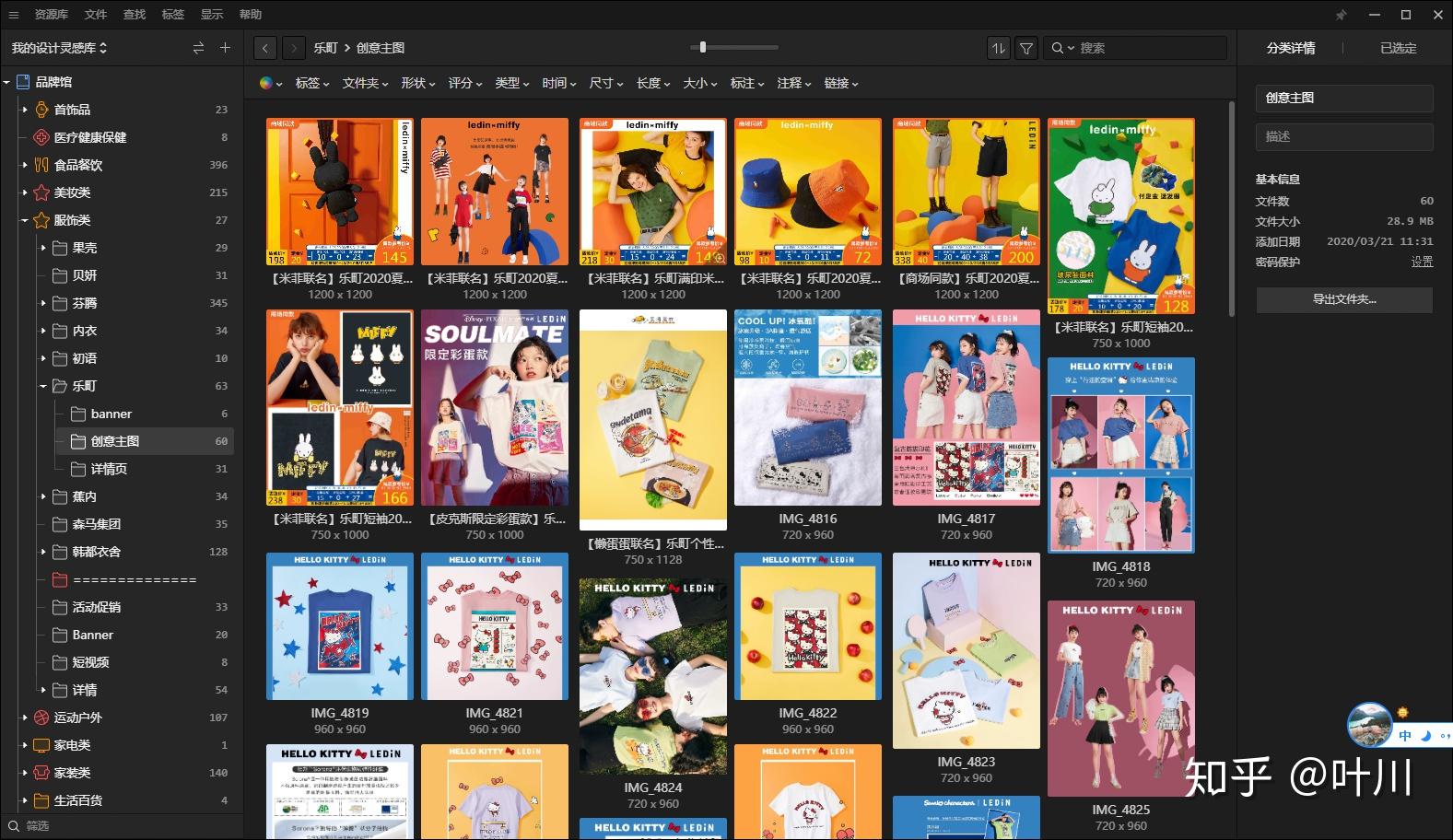This screenshot has height=840, width=1453.
Task: Open the 文件夹 filter dropdown
Action: 366,83
